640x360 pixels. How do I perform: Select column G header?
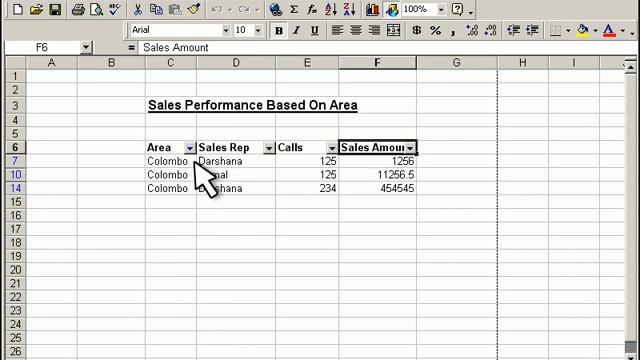(456, 62)
